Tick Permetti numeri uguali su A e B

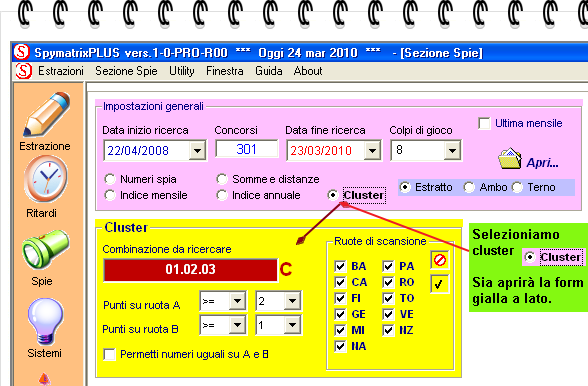[110, 354]
